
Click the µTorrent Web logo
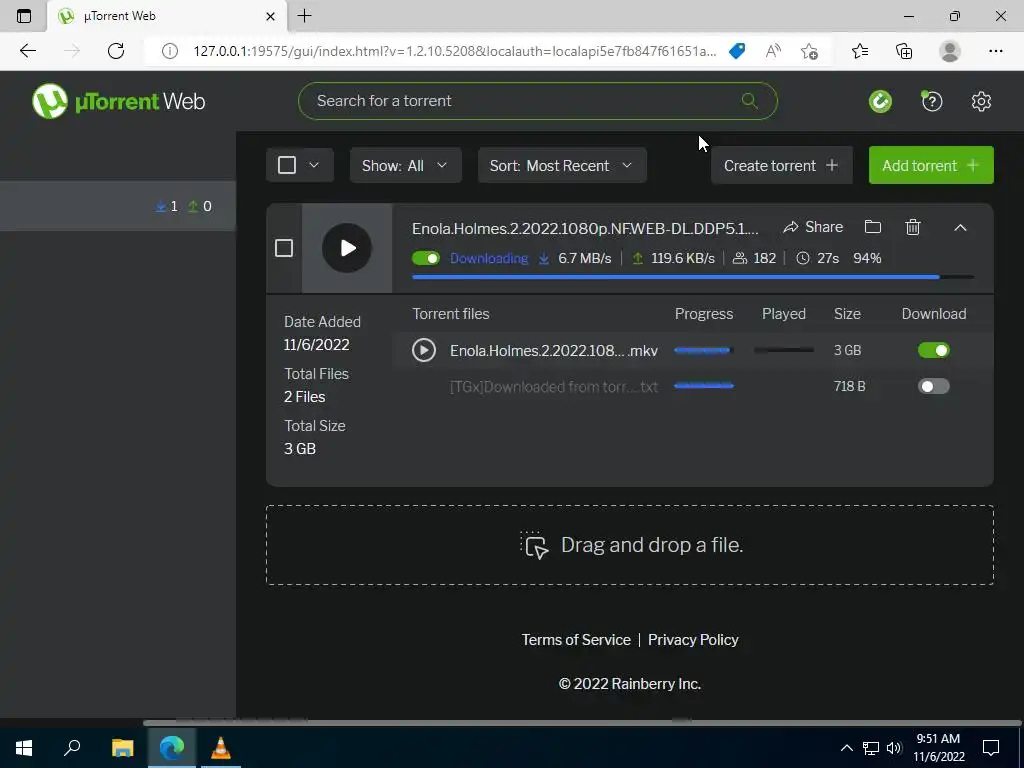click(x=119, y=101)
